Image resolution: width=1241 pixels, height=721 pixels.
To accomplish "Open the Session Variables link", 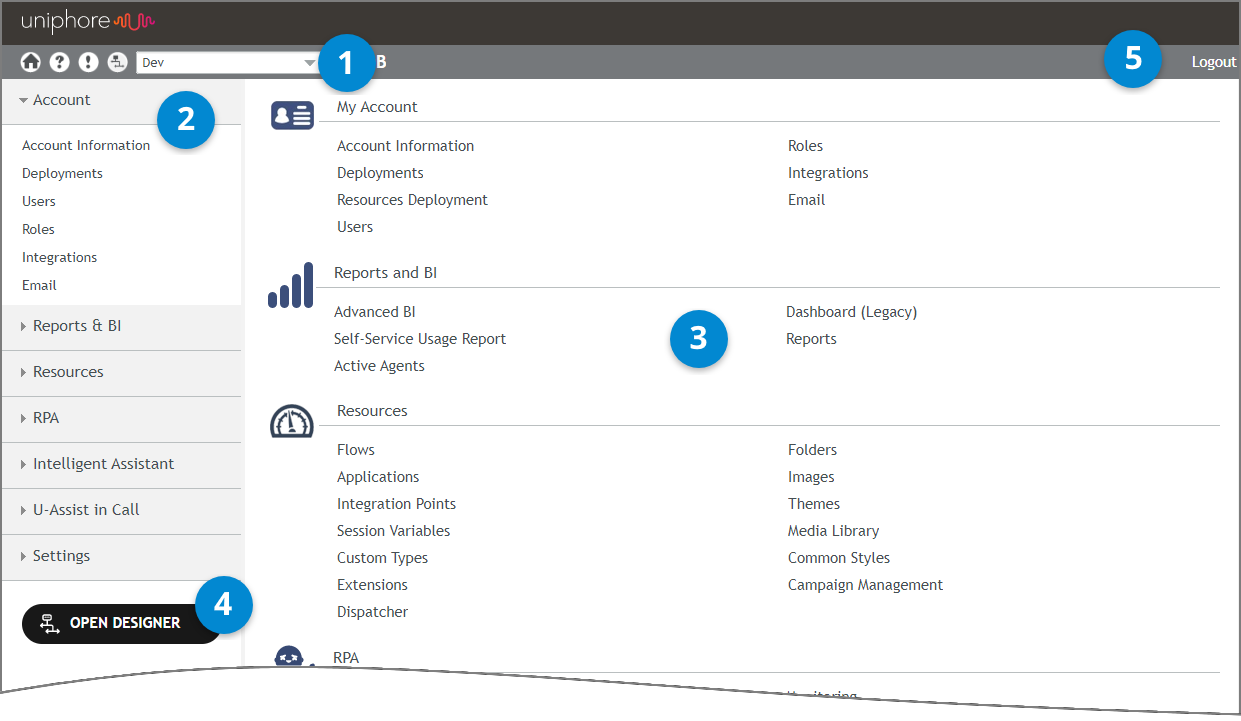I will [x=393, y=531].
